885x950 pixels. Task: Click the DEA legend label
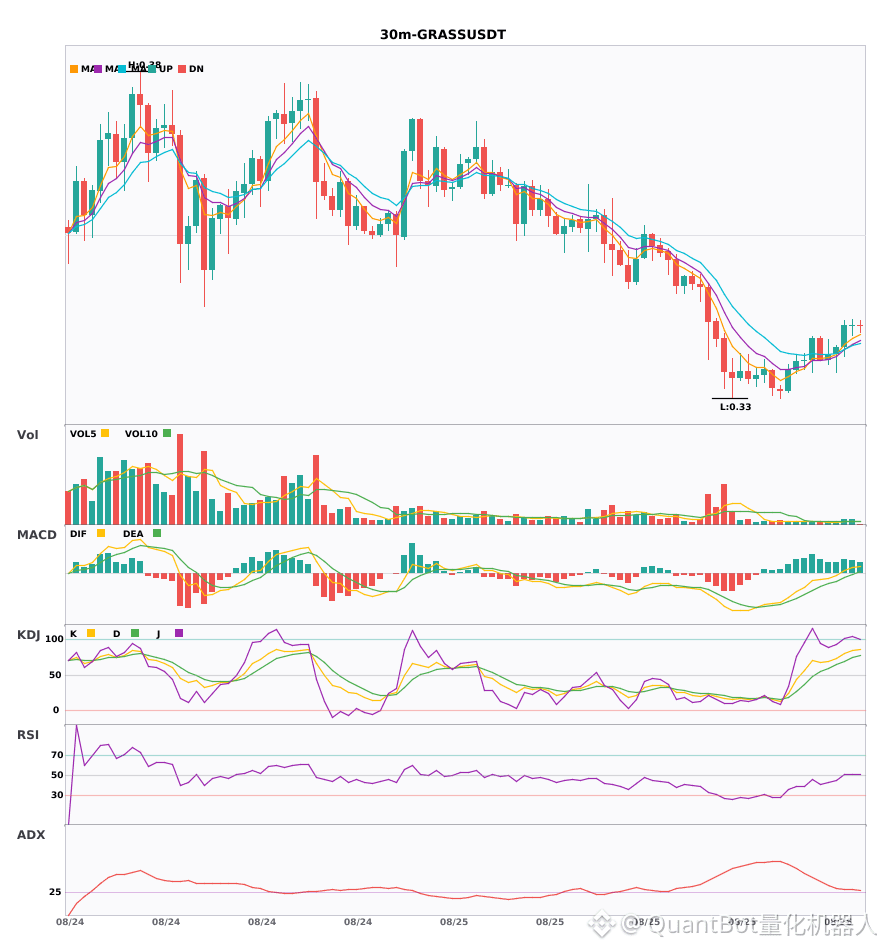pos(133,534)
